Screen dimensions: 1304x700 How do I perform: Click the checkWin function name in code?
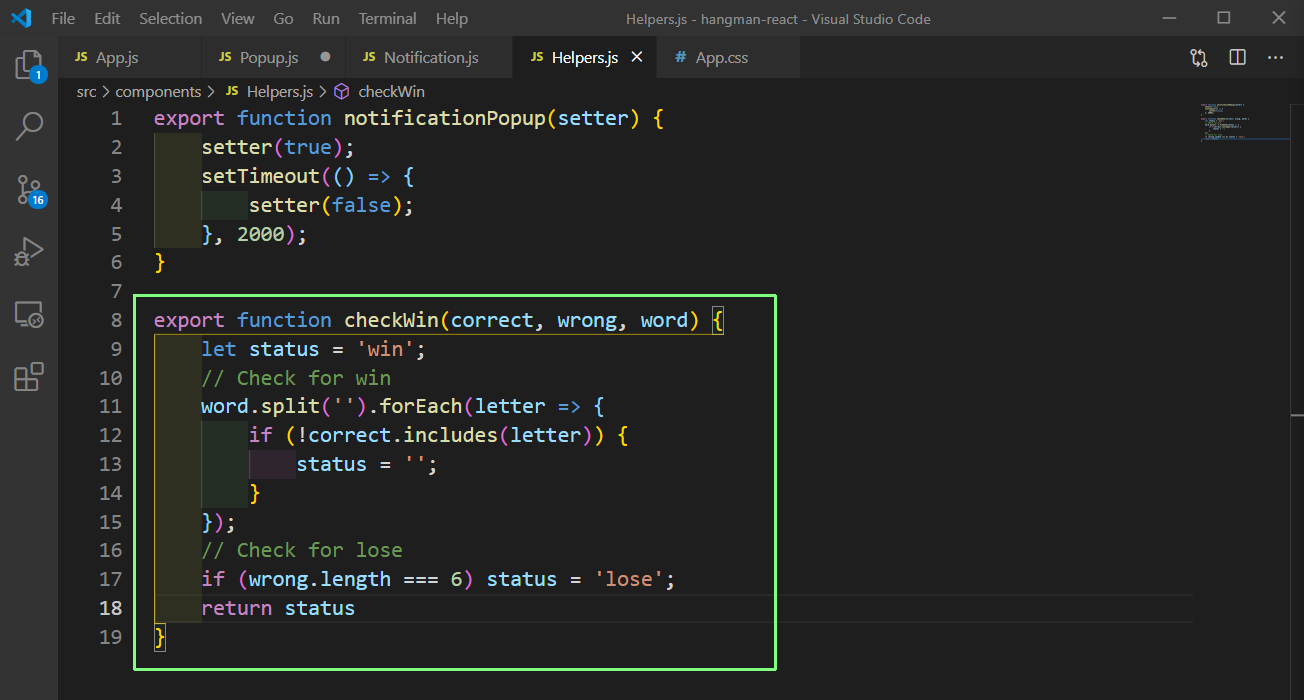pyautogui.click(x=392, y=320)
